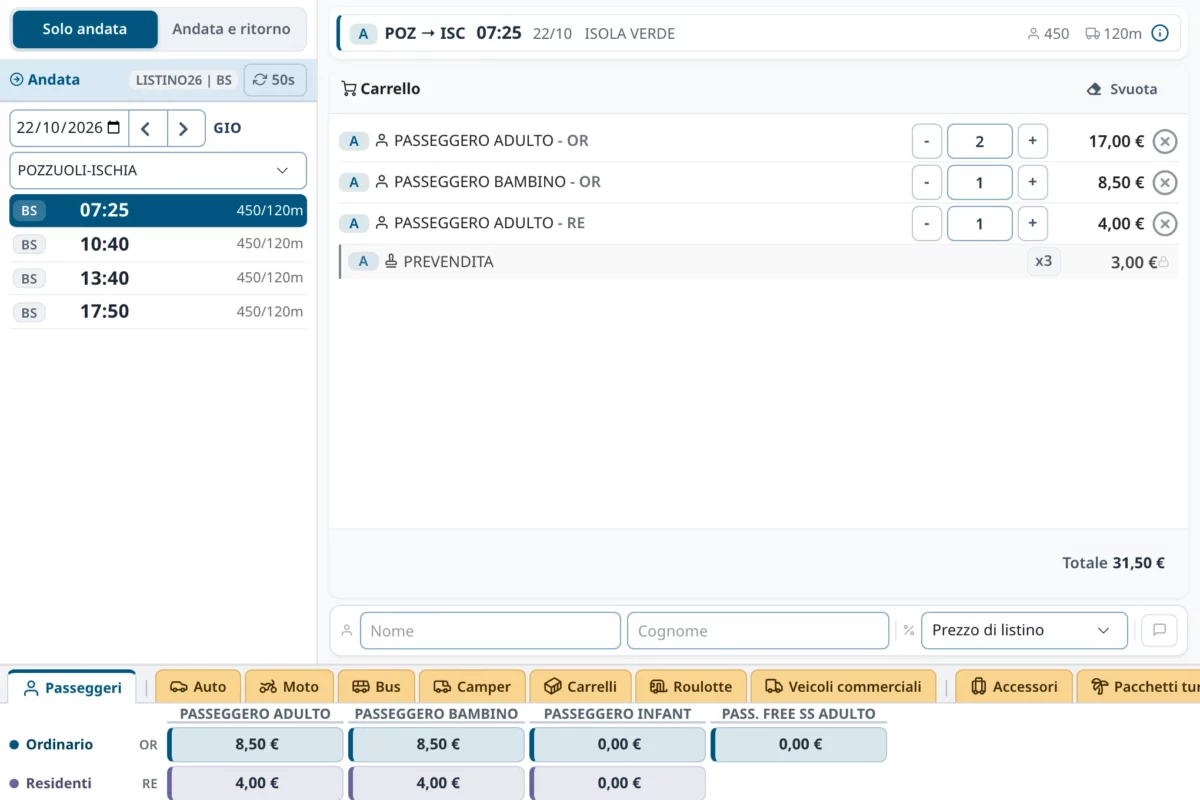Open date picker calendar icon
This screenshot has width=1200, height=800.
pos(114,128)
